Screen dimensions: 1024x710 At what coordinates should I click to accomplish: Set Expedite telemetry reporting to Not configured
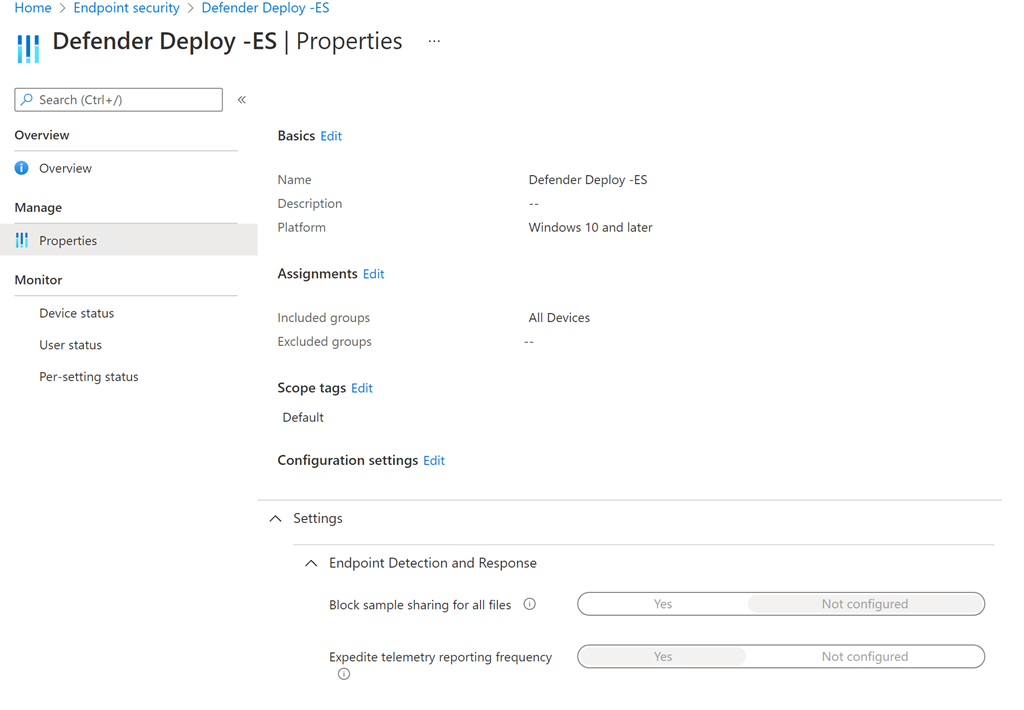[864, 657]
